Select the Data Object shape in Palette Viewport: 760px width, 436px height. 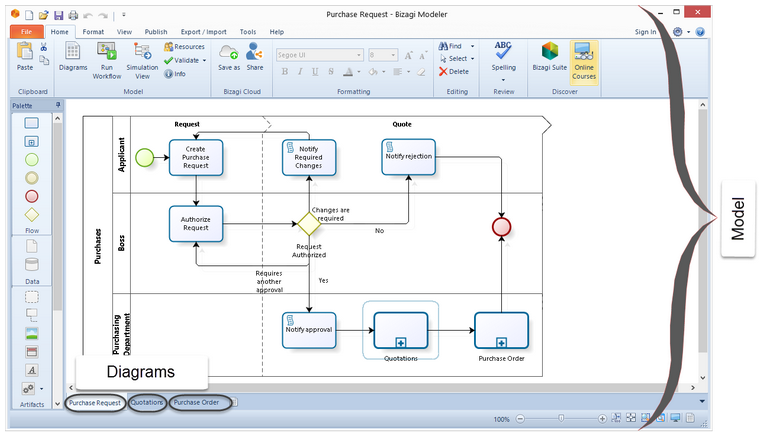tap(32, 246)
